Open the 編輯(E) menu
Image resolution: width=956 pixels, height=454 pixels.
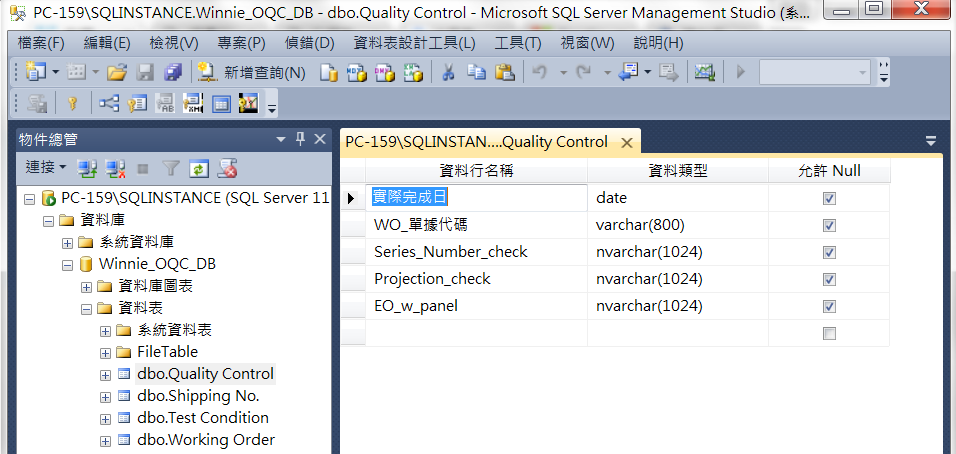pos(107,43)
